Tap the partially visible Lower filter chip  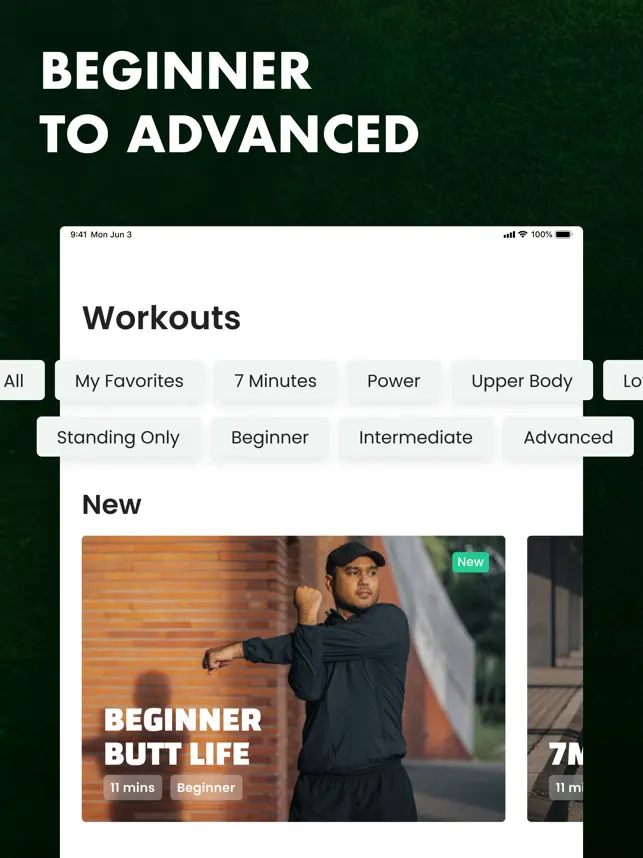click(623, 380)
